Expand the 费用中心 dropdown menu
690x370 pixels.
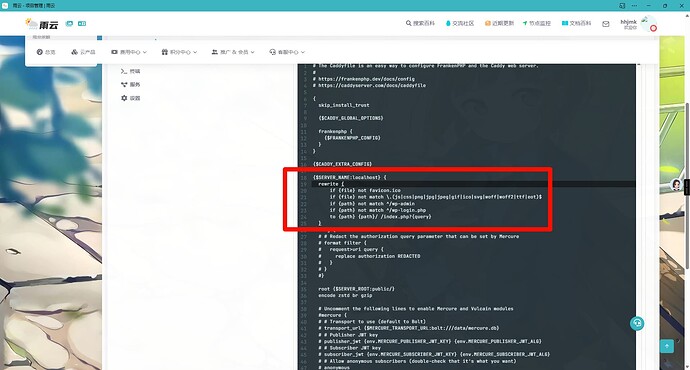tap(129, 52)
